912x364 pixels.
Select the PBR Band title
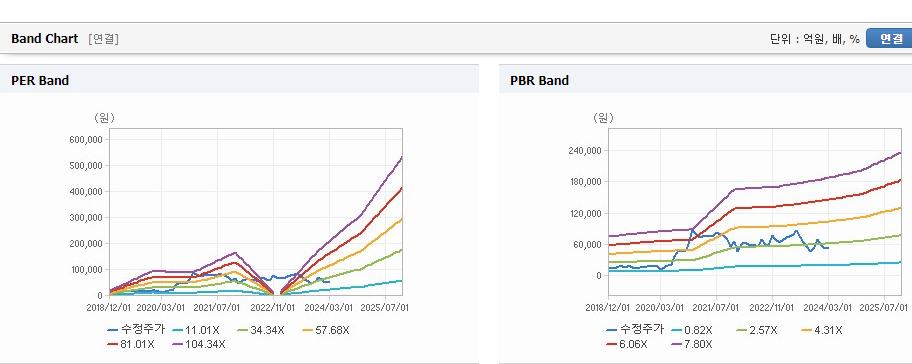(539, 81)
